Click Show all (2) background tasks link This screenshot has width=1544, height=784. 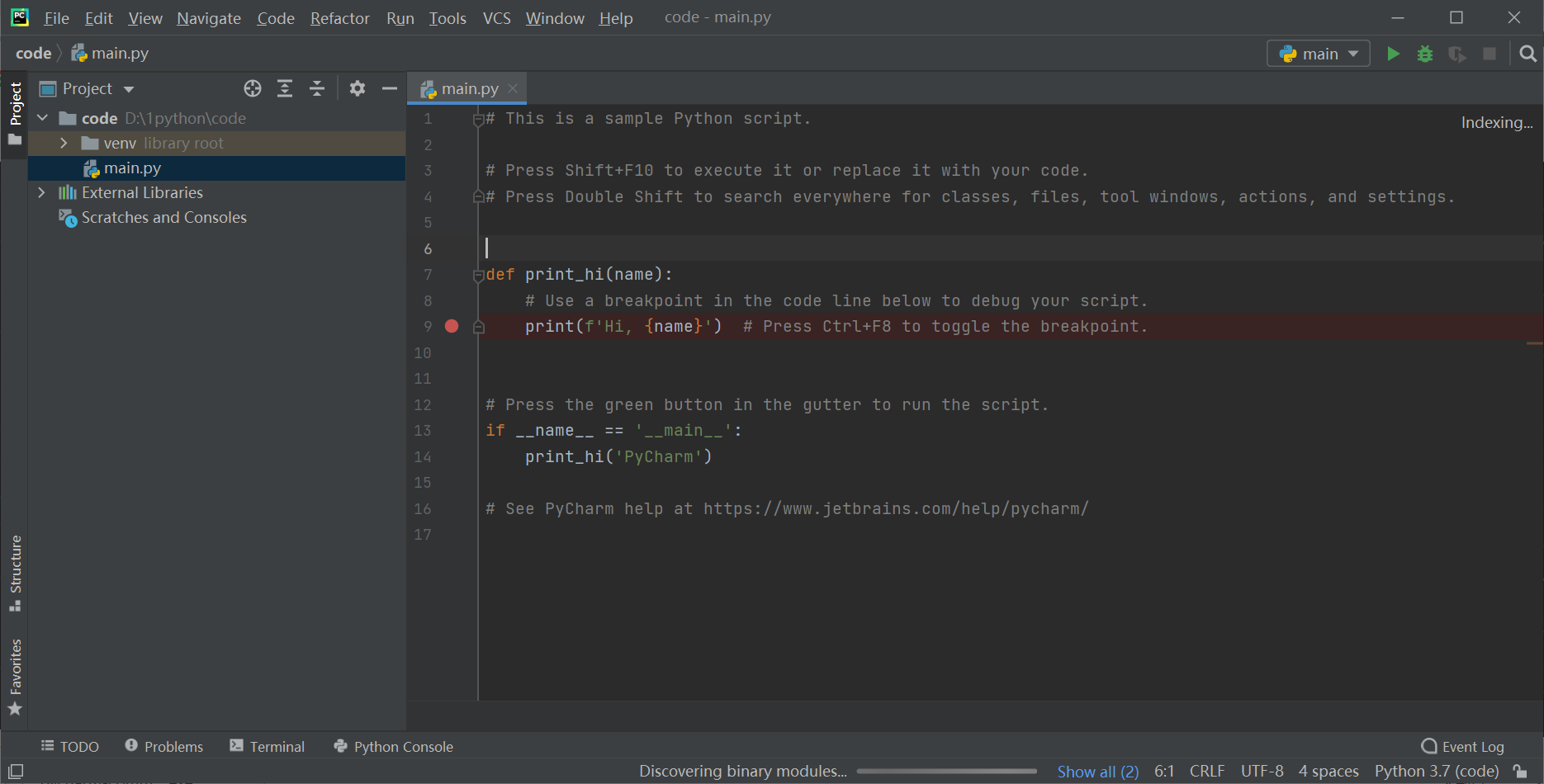(x=1098, y=772)
